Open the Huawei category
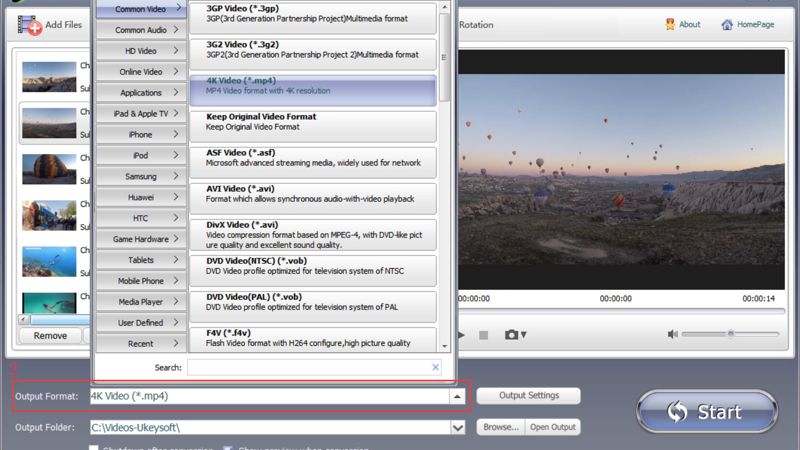Image resolution: width=800 pixels, height=450 pixels. [x=141, y=197]
